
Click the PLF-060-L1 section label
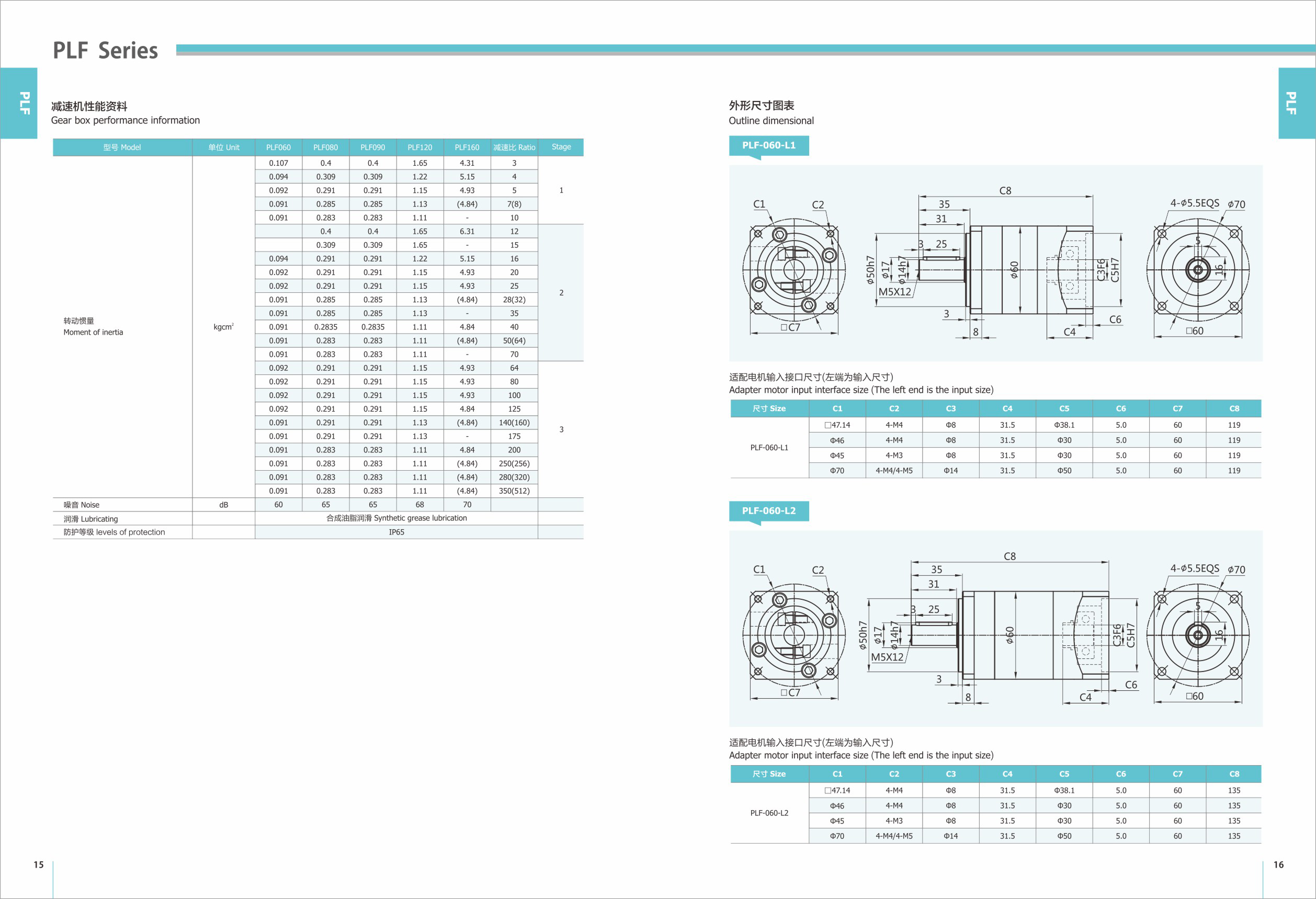click(x=768, y=145)
